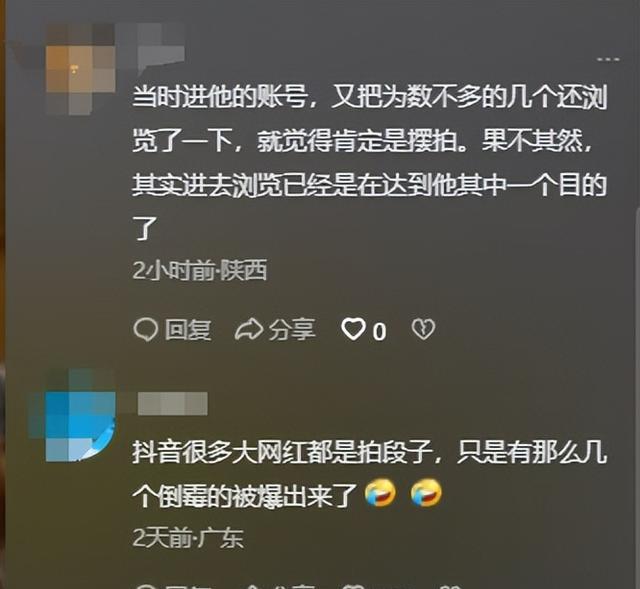Open the second commenter's blurred username
The height and width of the screenshot is (589, 640).
click(x=173, y=403)
